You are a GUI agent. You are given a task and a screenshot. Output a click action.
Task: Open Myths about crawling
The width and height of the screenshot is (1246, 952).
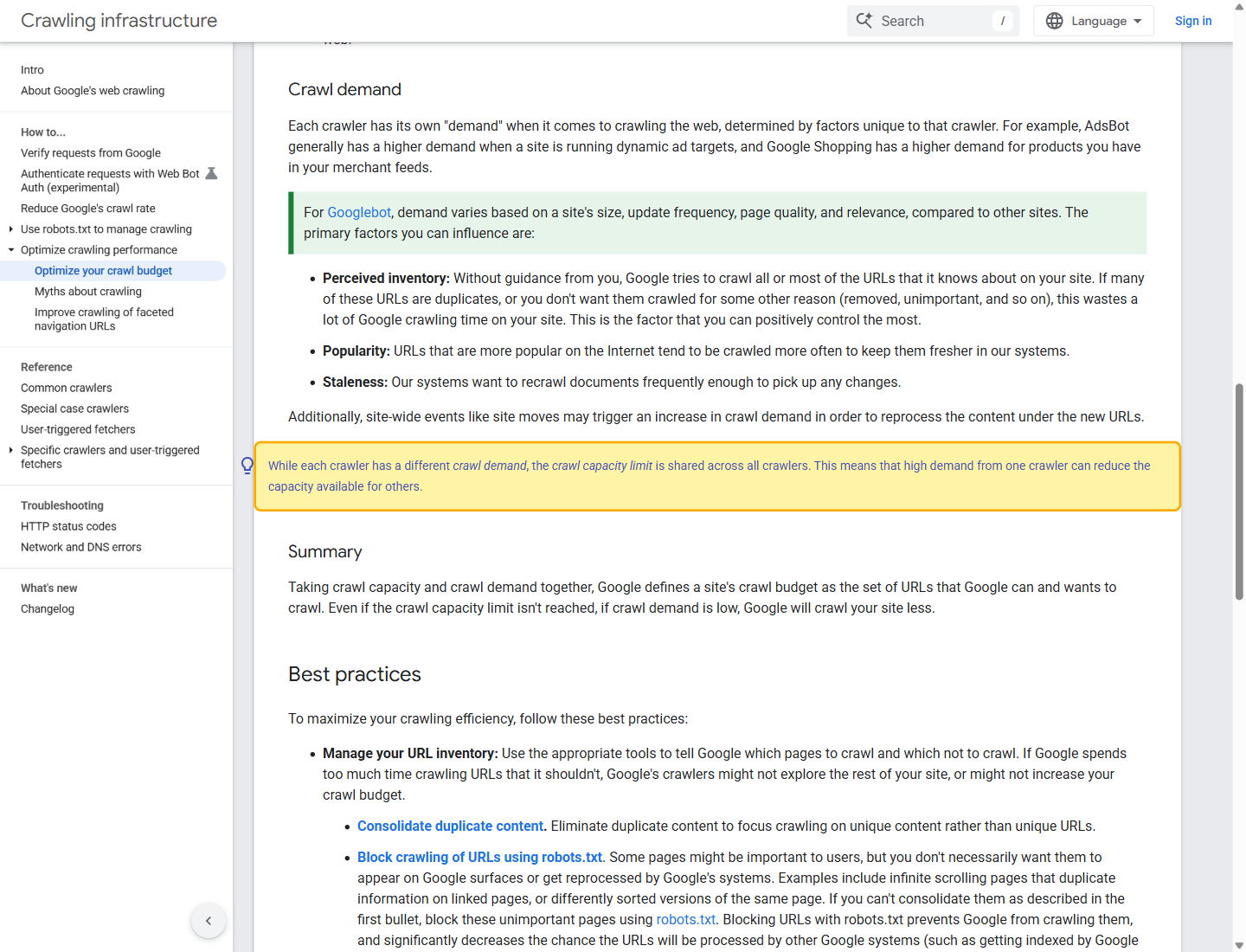pyautogui.click(x=88, y=292)
